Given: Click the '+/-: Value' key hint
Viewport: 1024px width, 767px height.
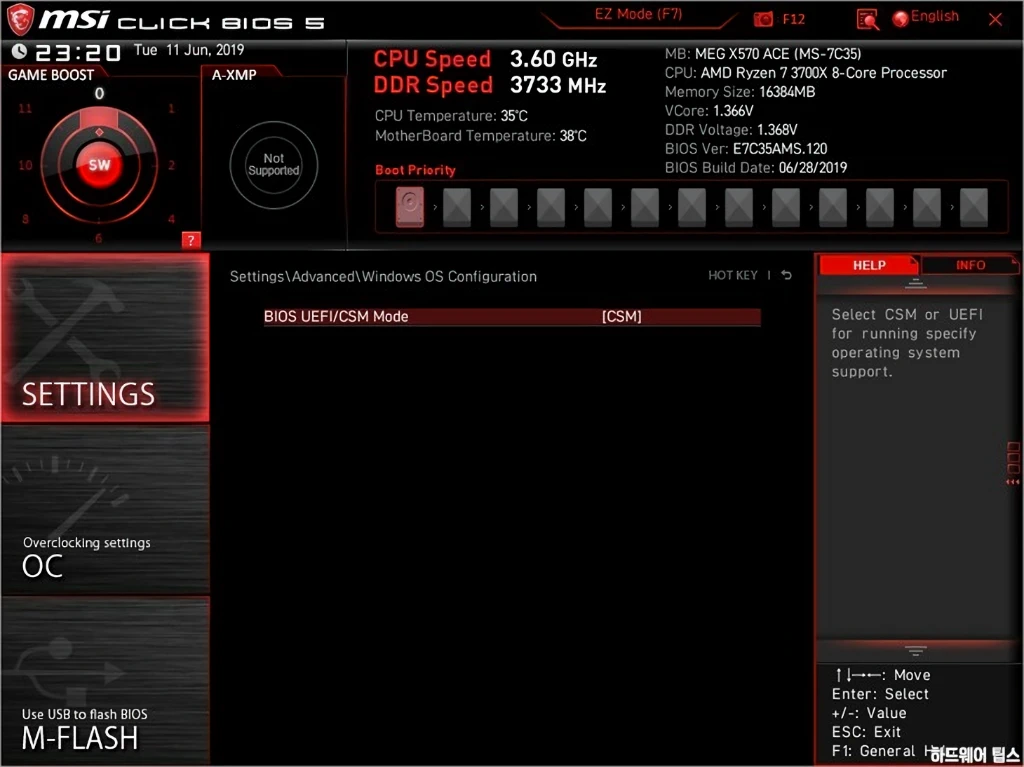Looking at the screenshot, I should 869,713.
